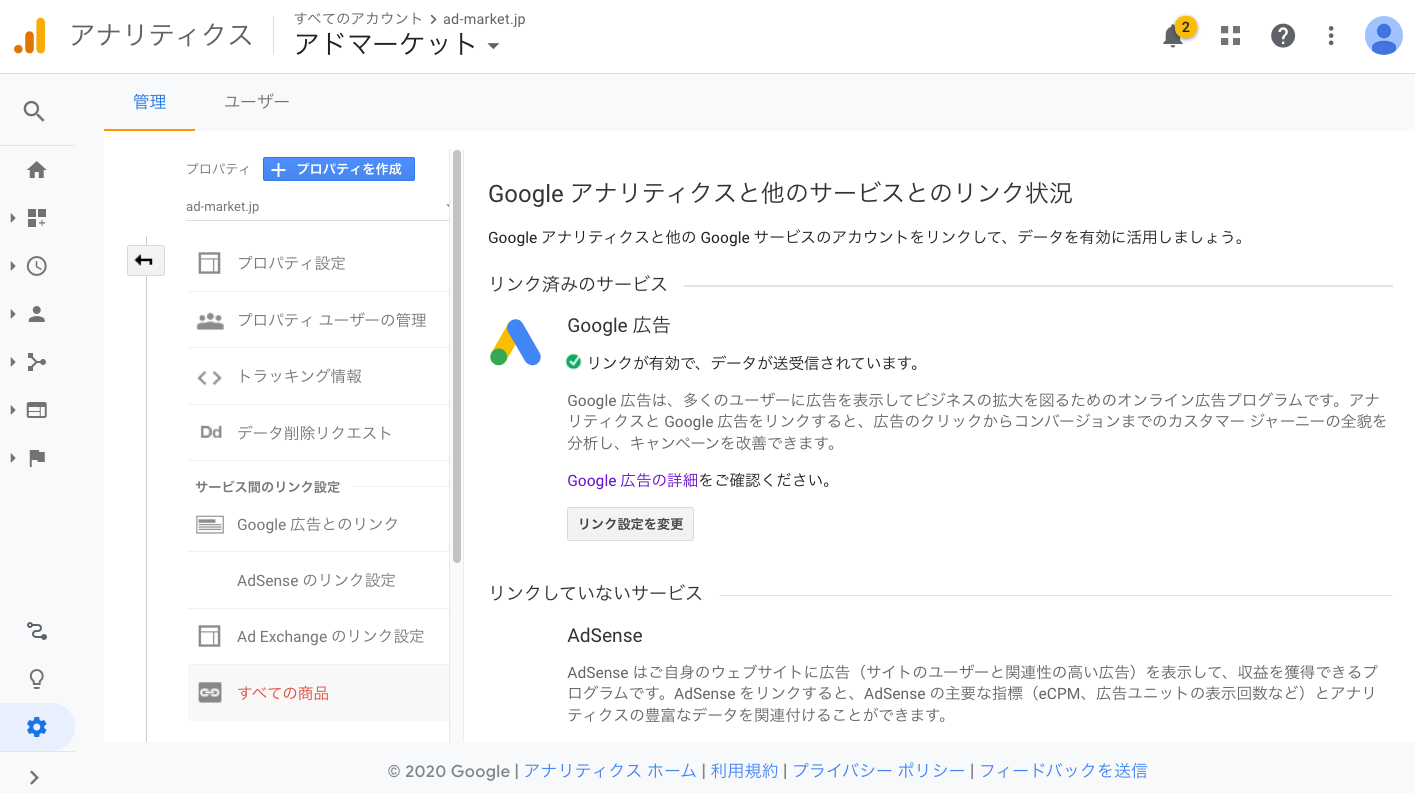
Task: Open プロパティ ユーザーの管理
Action: (318, 320)
